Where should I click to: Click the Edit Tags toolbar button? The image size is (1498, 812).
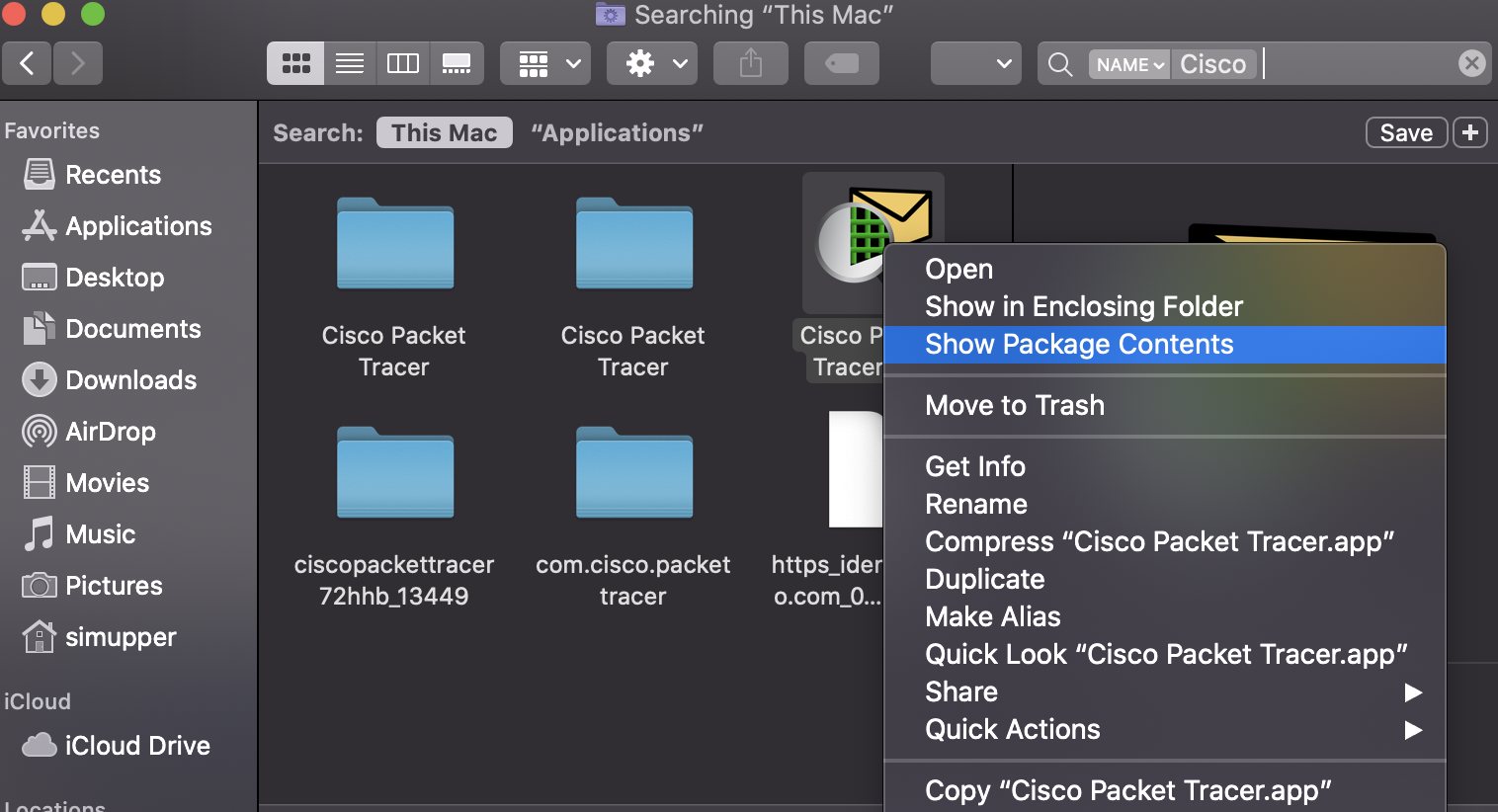[x=842, y=63]
